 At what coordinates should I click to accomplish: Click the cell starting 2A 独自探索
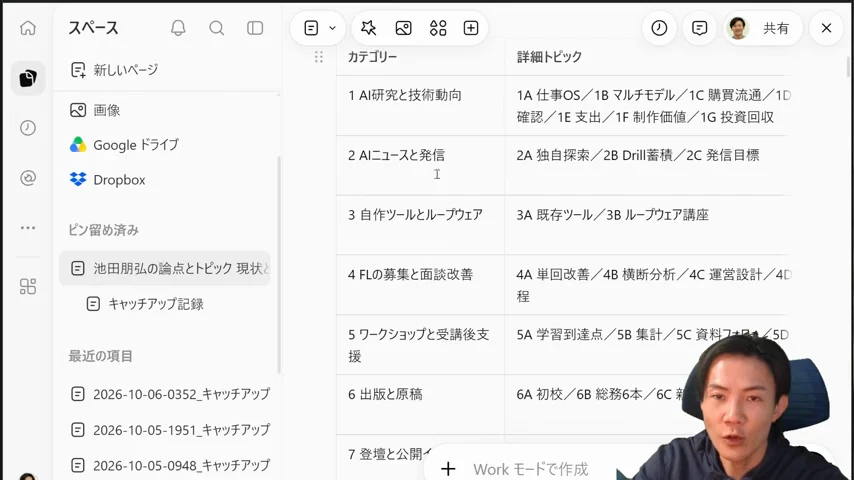pos(648,165)
